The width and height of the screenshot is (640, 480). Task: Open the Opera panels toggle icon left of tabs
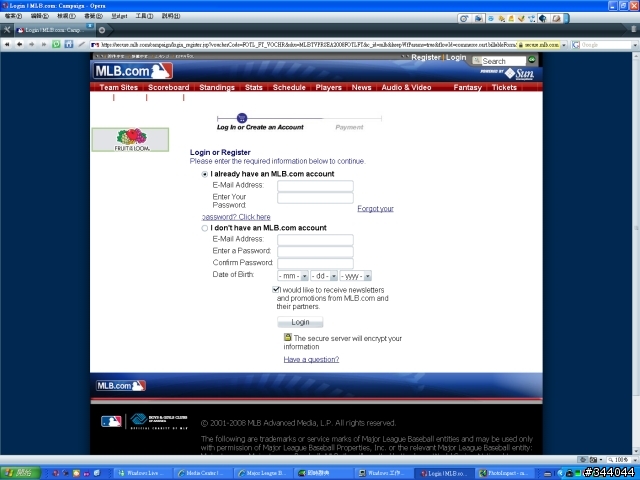click(7, 30)
